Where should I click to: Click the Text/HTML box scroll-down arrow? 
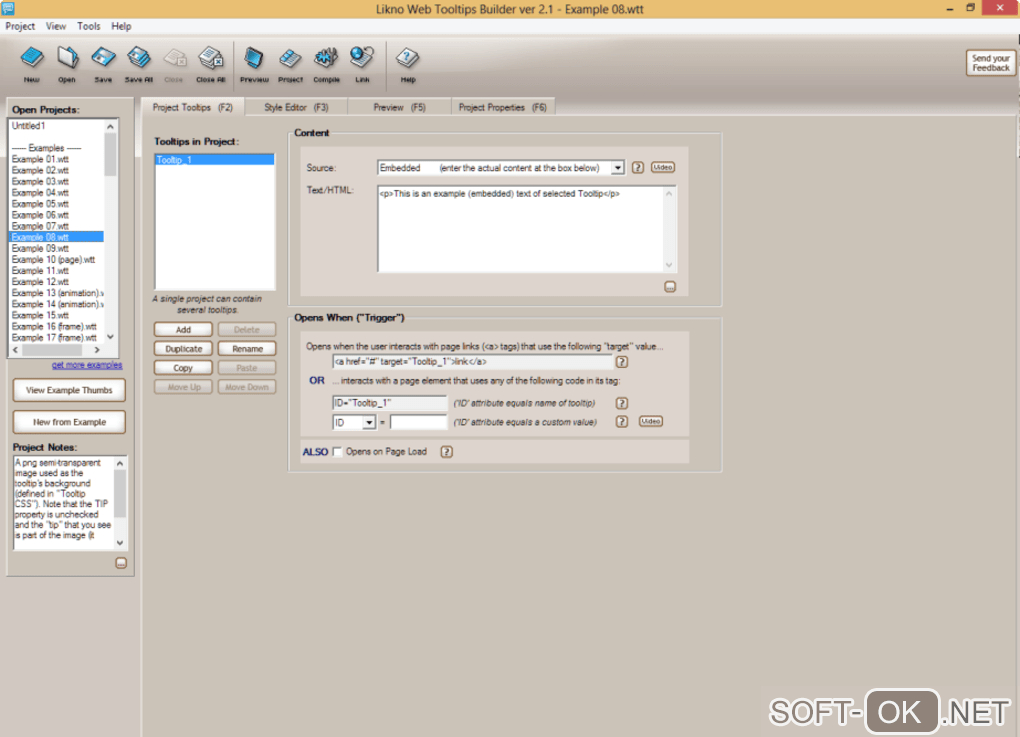(x=669, y=265)
